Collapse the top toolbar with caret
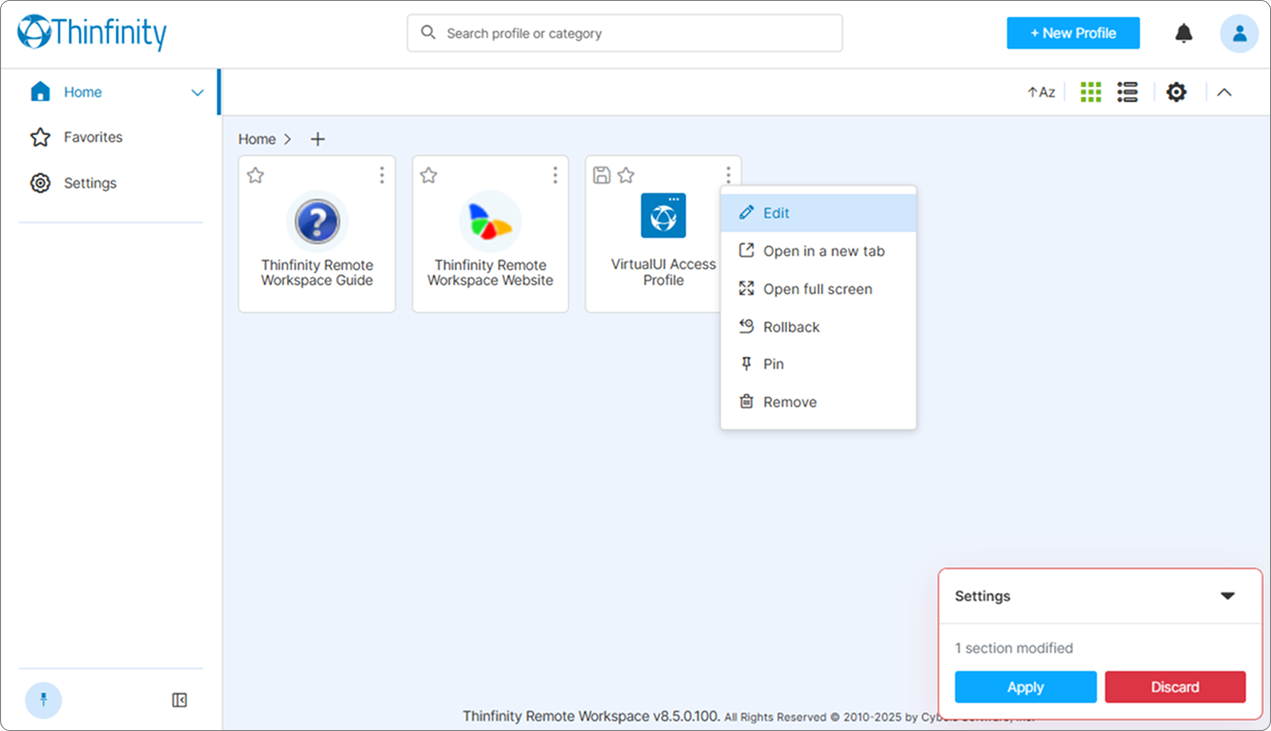 click(x=1224, y=92)
